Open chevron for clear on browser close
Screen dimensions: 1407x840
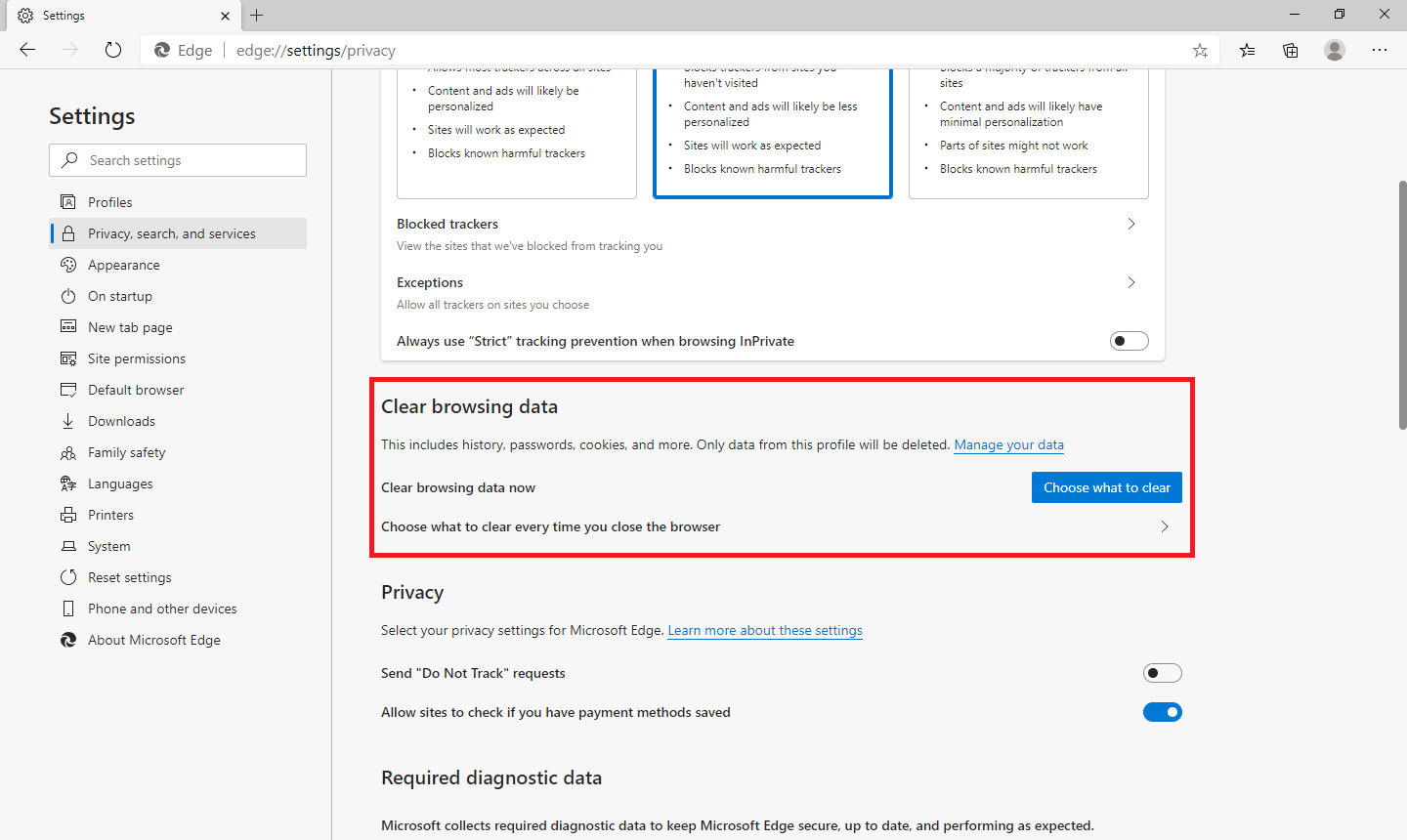pos(1165,526)
